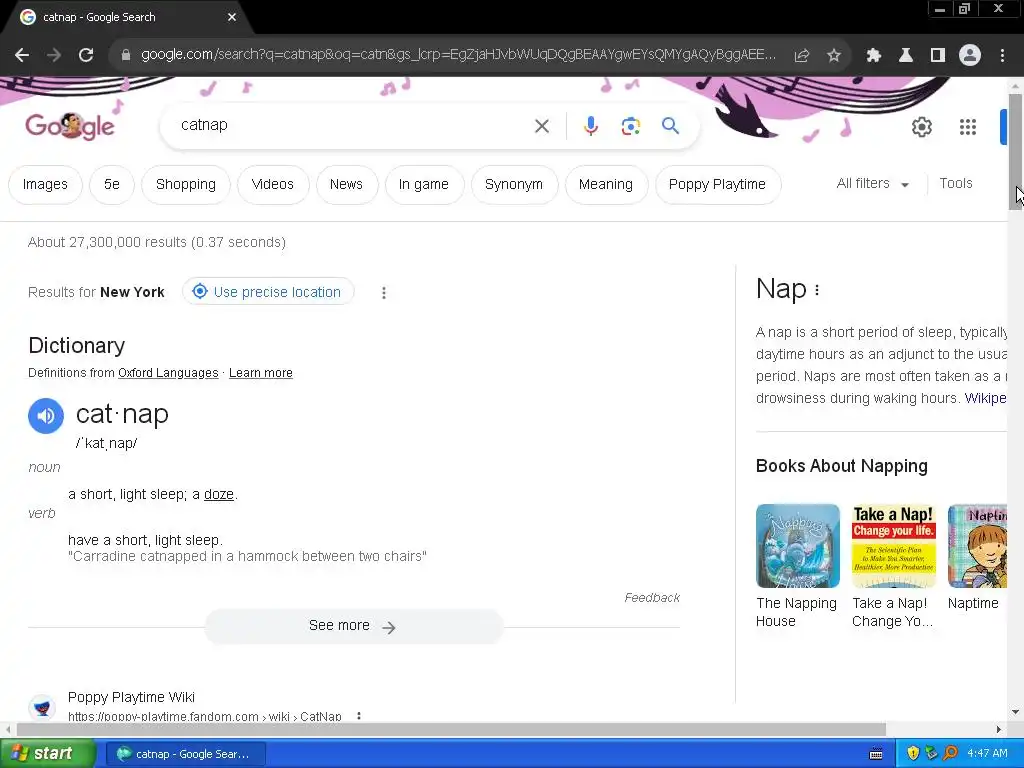The image size is (1024, 768).
Task: Reload the current page
Action: [86, 56]
